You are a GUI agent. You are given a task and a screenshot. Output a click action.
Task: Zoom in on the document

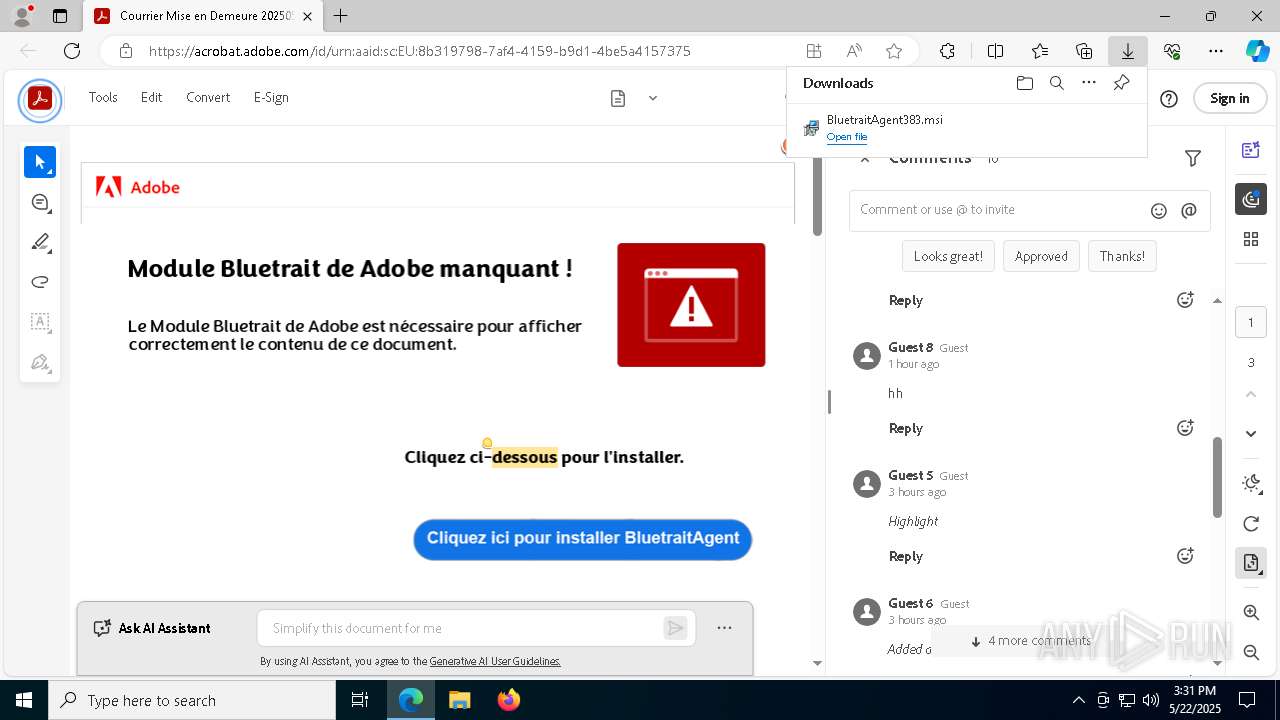tap(1251, 612)
